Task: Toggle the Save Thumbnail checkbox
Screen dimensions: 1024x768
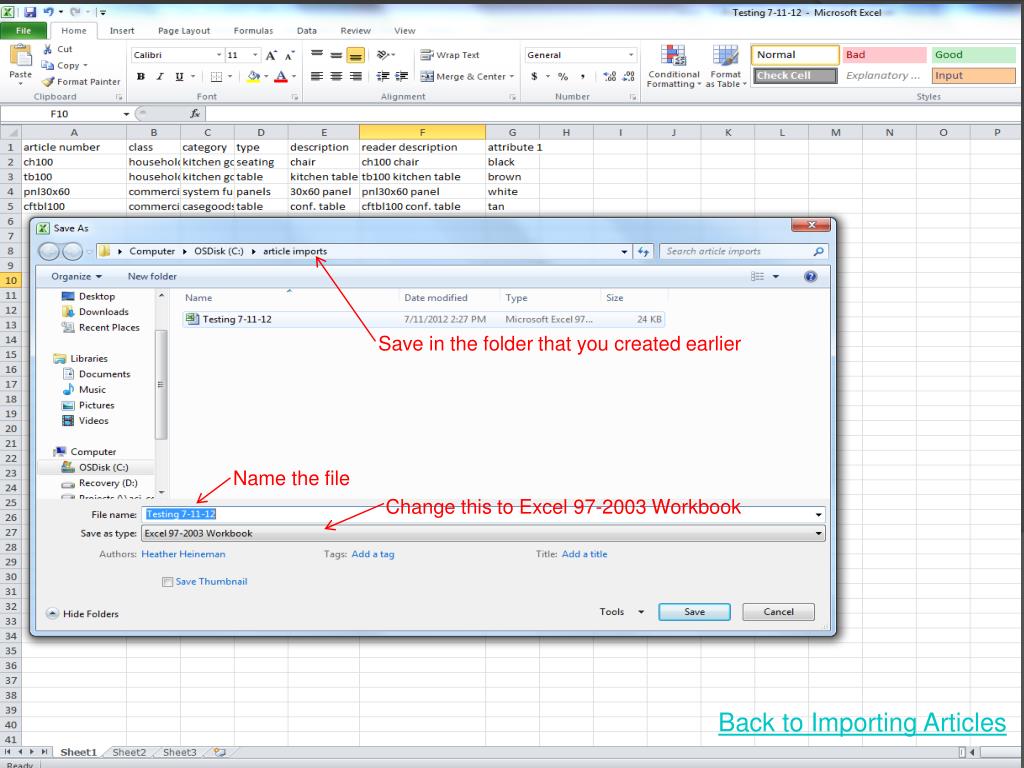Action: (168, 582)
